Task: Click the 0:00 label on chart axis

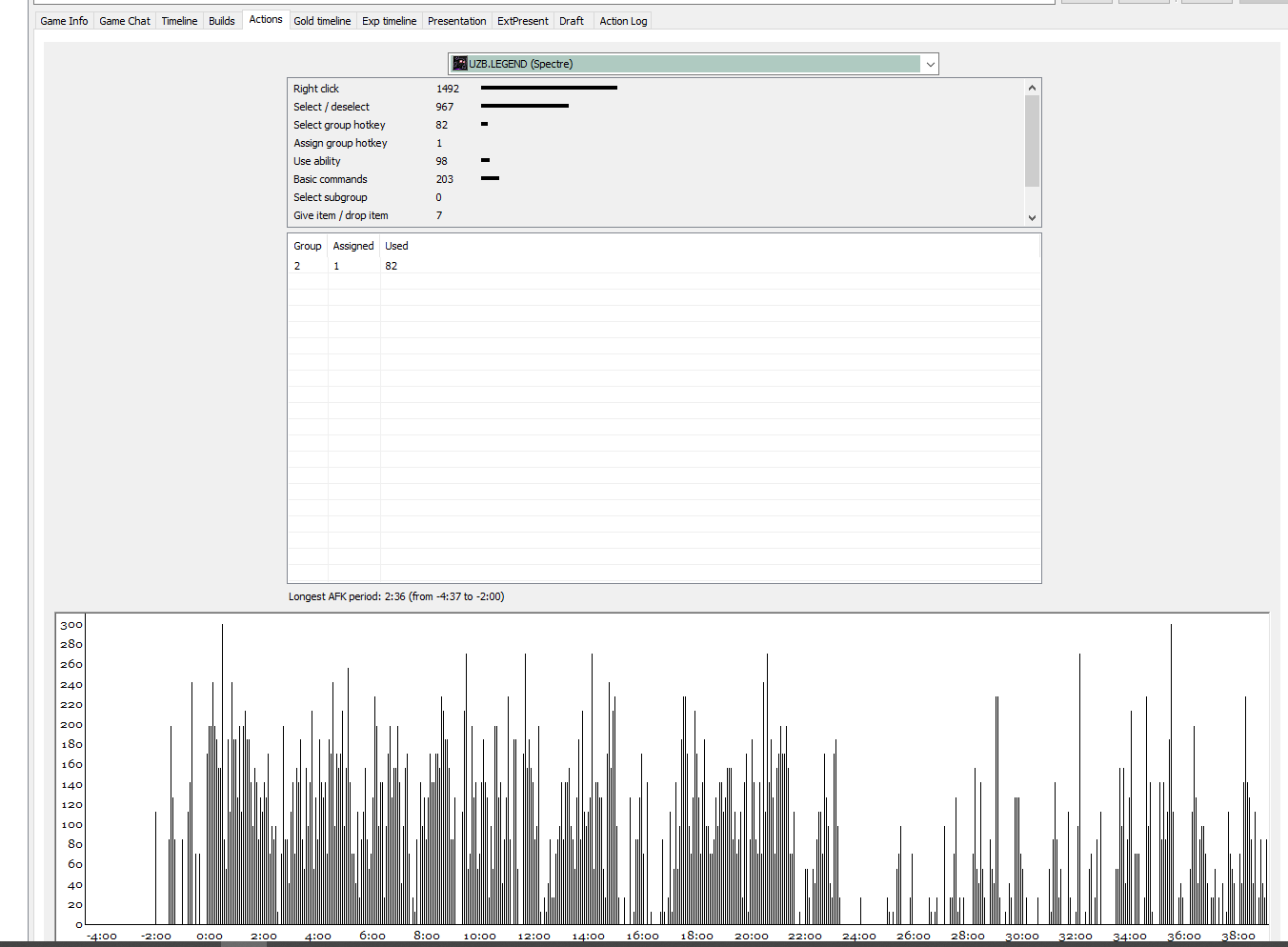Action: click(210, 936)
